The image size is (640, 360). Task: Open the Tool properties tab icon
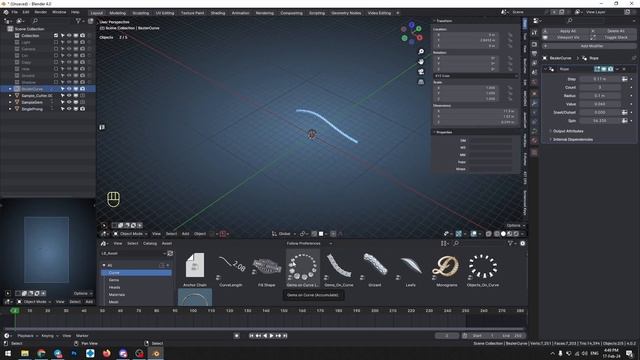(534, 33)
